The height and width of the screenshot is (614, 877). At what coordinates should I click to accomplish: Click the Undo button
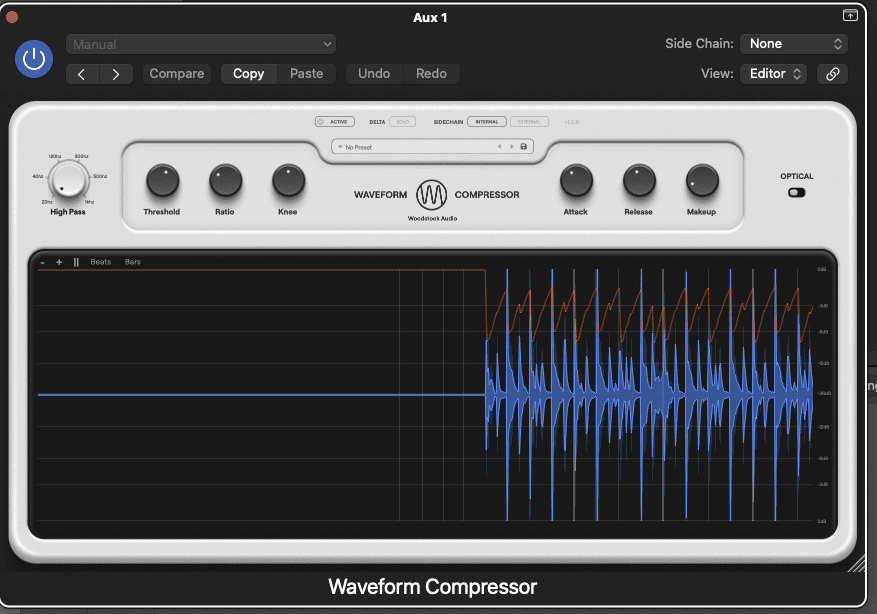(374, 74)
